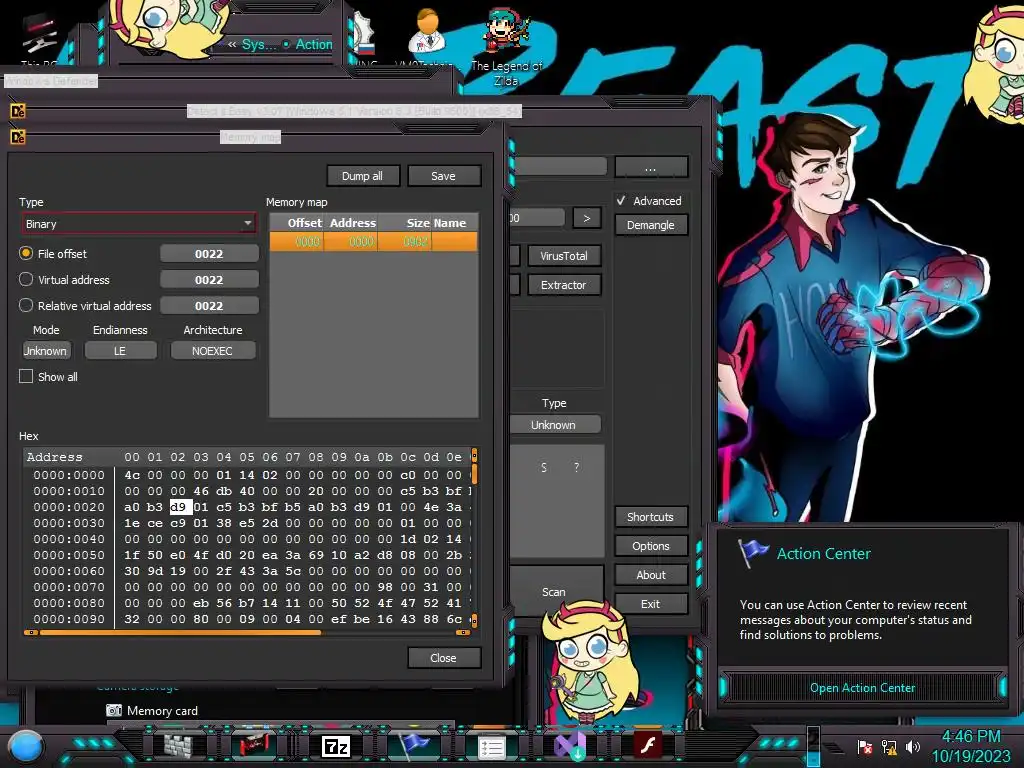
Task: Click the Offset column header
Action: (x=297, y=223)
